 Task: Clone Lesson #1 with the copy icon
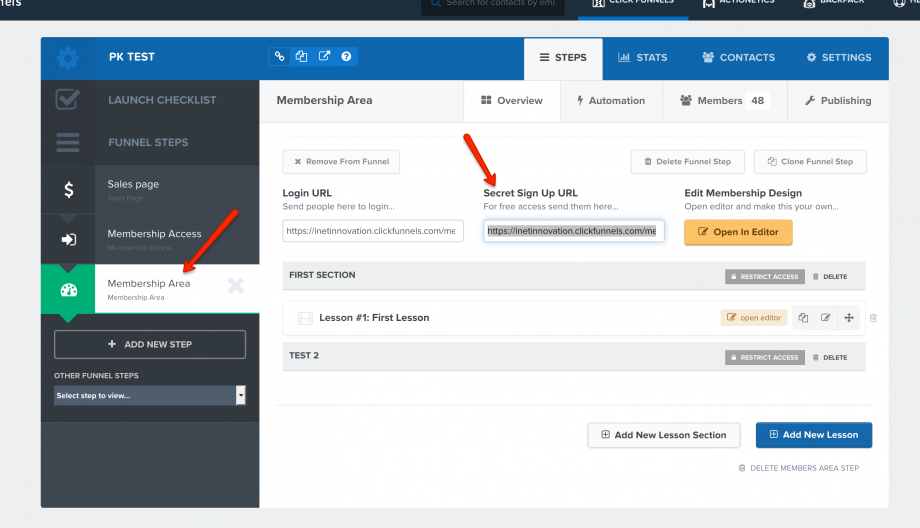(803, 318)
